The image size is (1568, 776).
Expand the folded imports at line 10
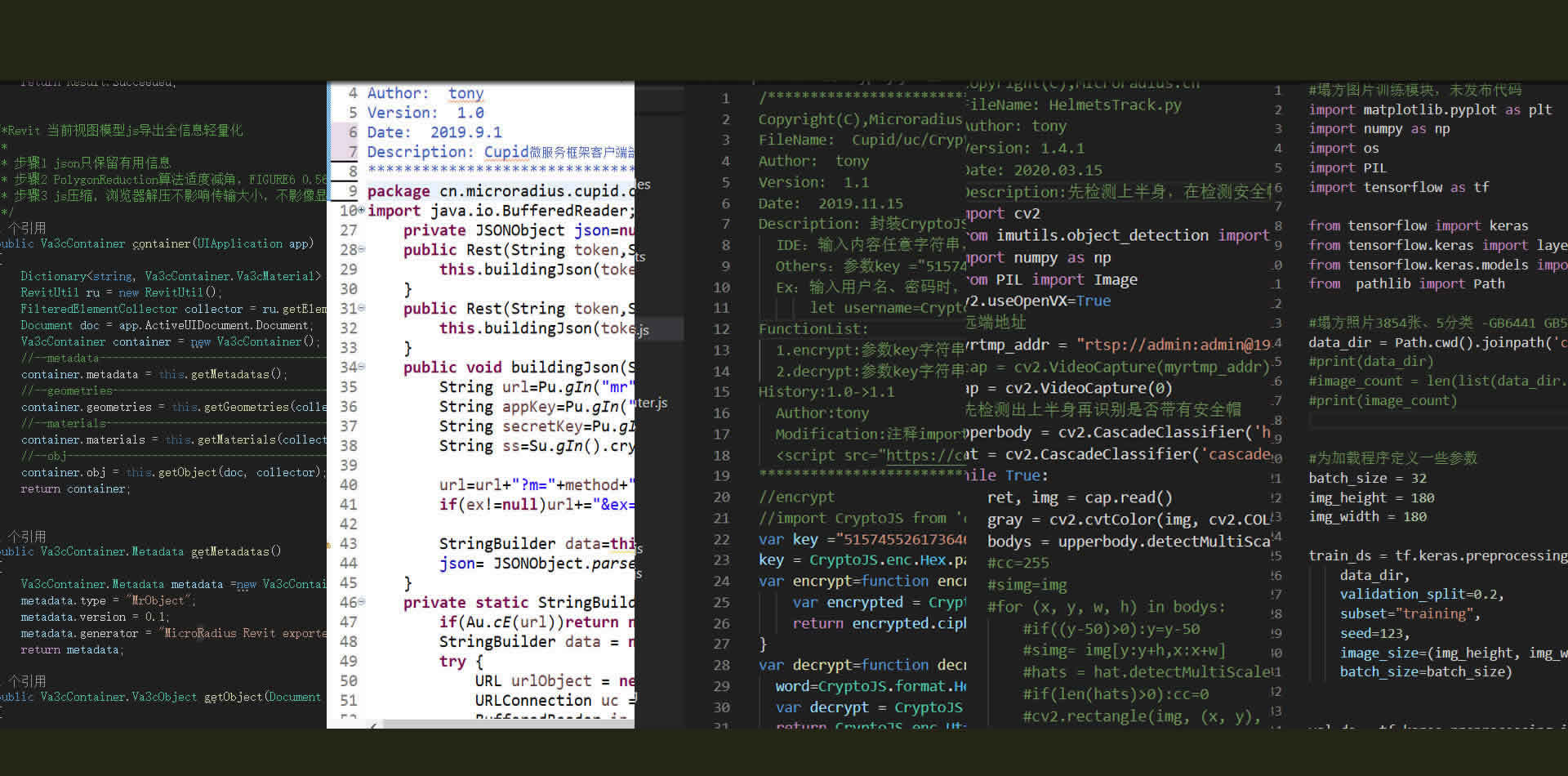click(x=362, y=210)
